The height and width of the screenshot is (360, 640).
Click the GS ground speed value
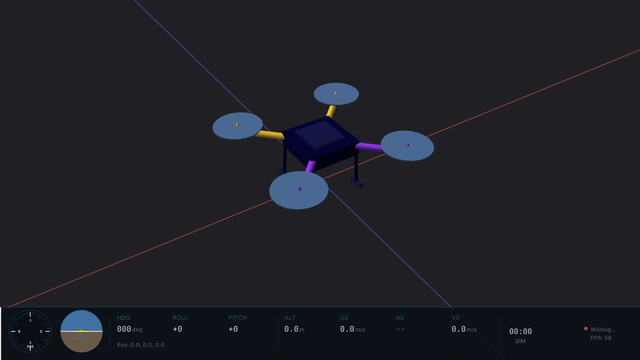coord(352,329)
